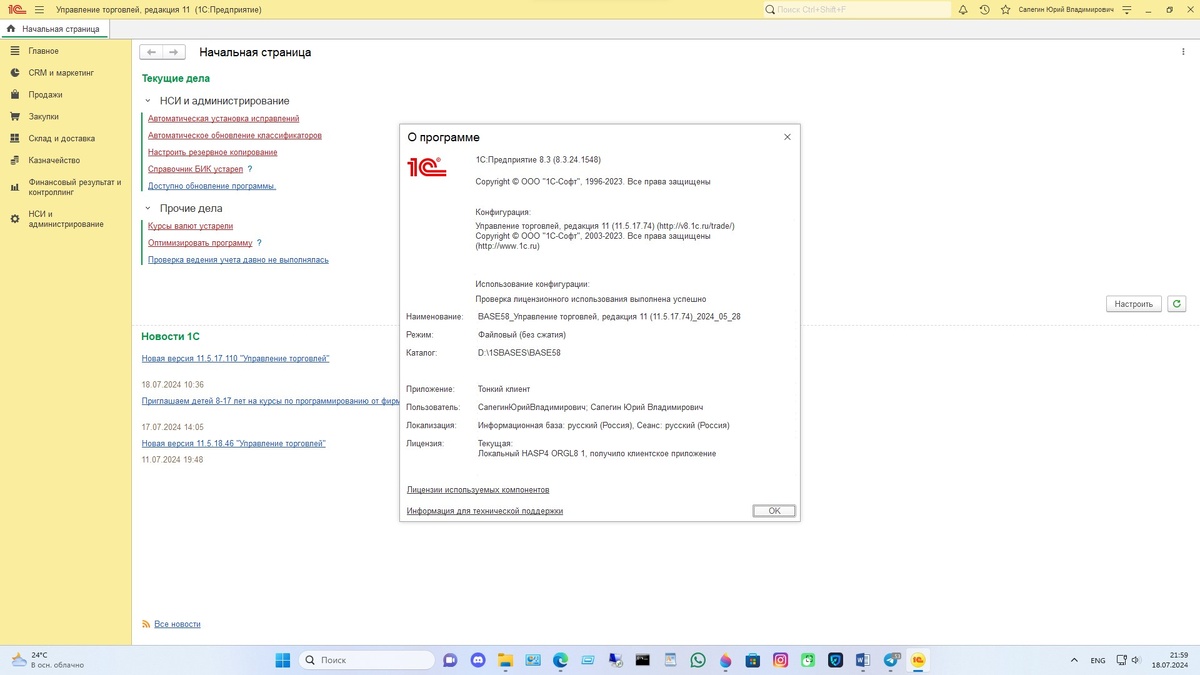Image resolution: width=1200 pixels, height=675 pixels.
Task: Open Microsoft Store from the taskbar
Action: [x=753, y=660]
